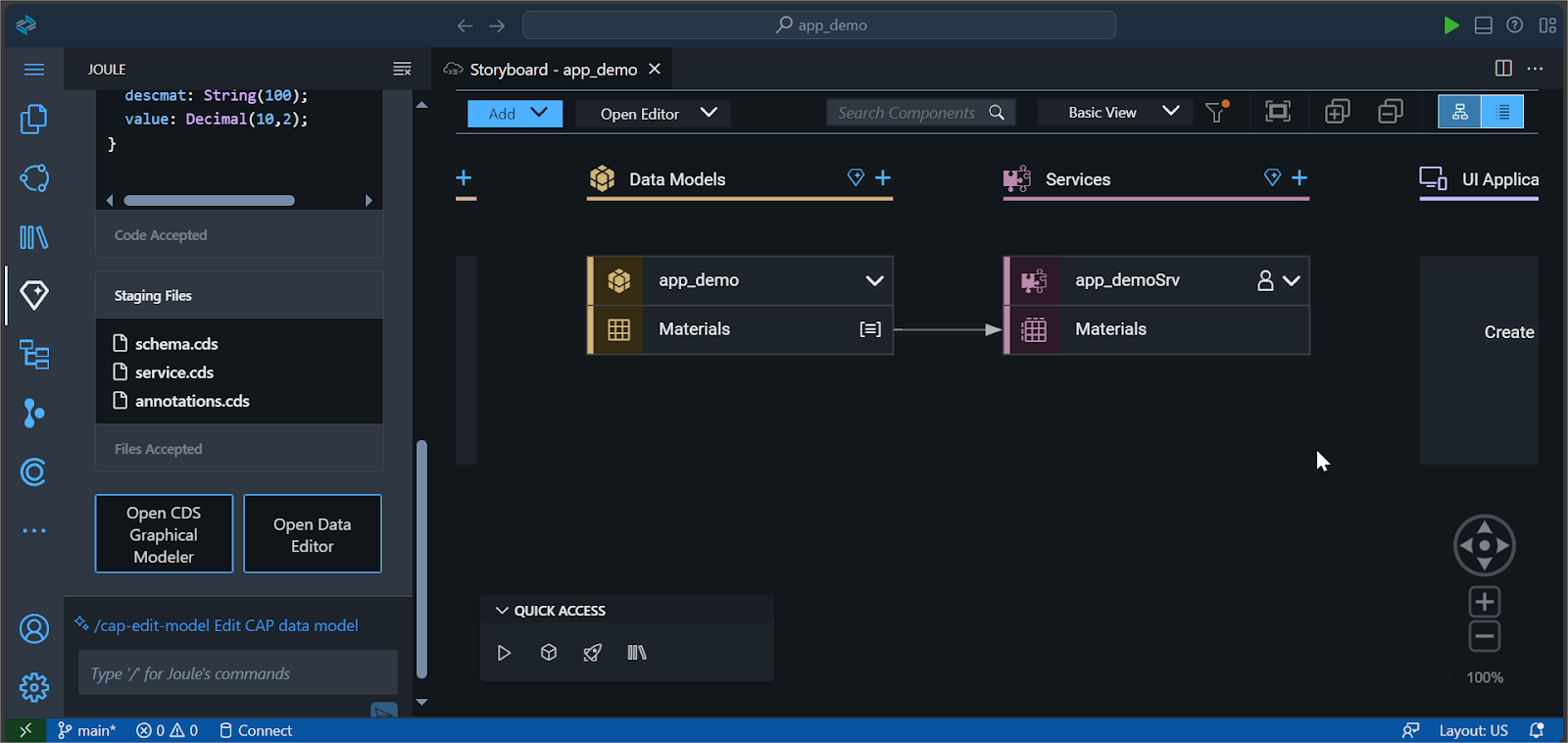
Task: Add column plus at storyboard left
Action: (465, 177)
